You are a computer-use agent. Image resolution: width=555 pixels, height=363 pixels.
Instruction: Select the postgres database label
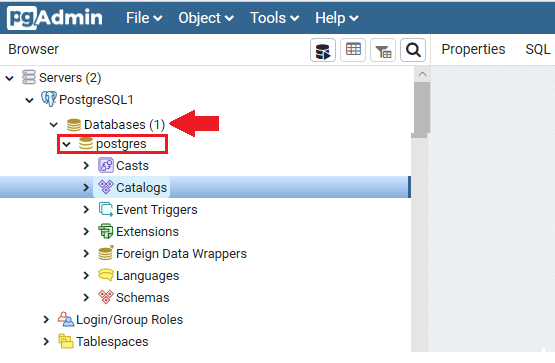tap(121, 144)
